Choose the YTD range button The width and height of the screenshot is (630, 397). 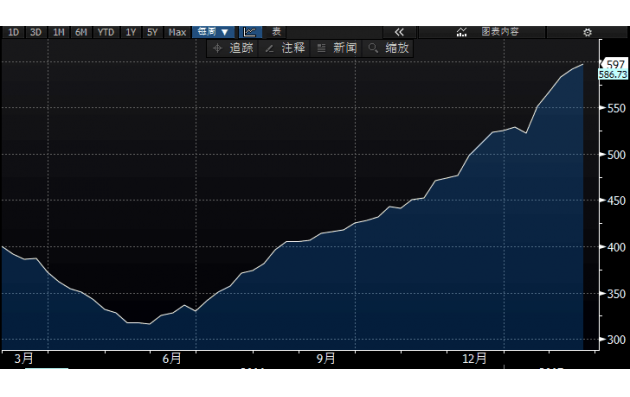click(x=106, y=32)
